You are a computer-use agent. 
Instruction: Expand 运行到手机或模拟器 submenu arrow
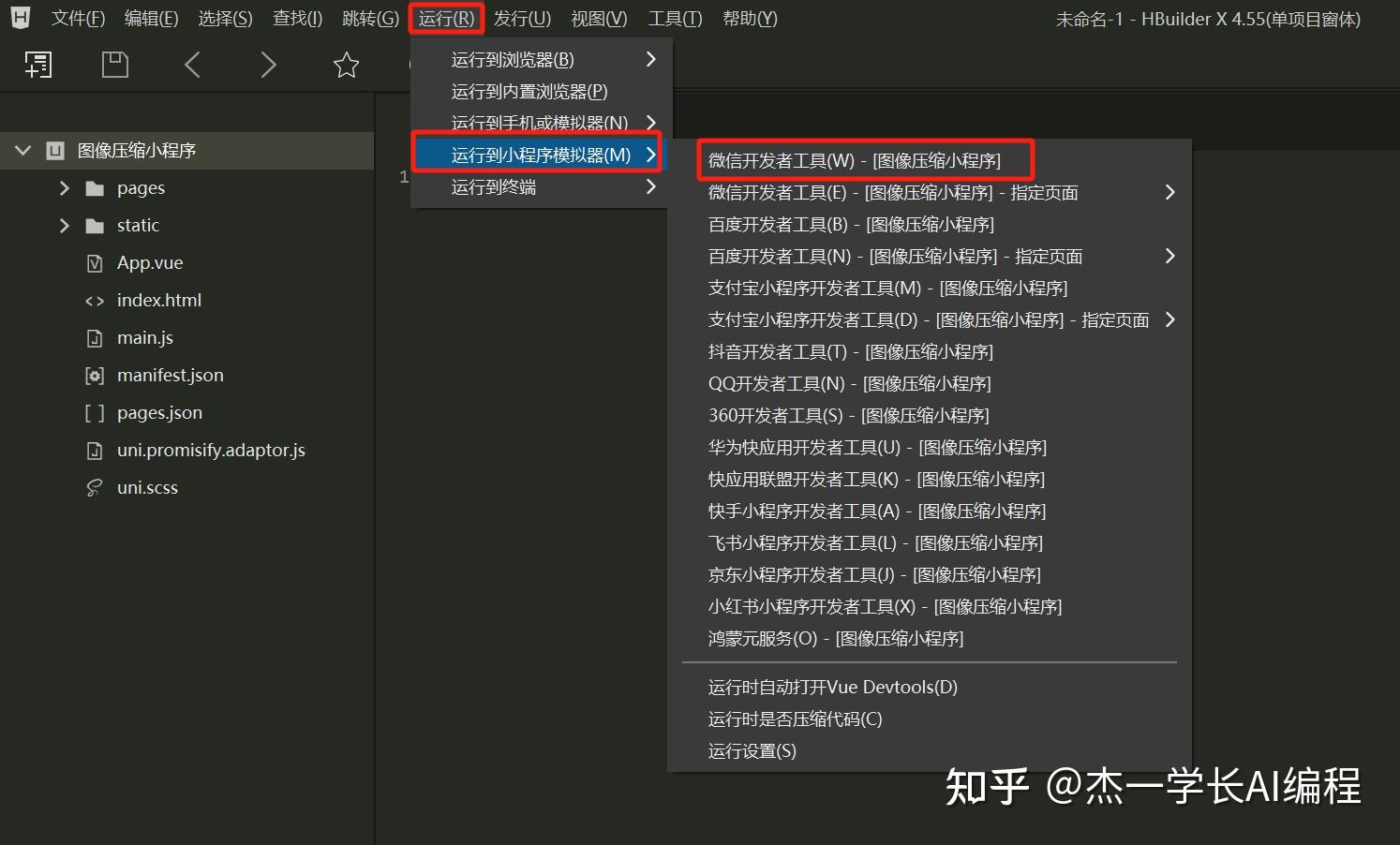[x=651, y=123]
